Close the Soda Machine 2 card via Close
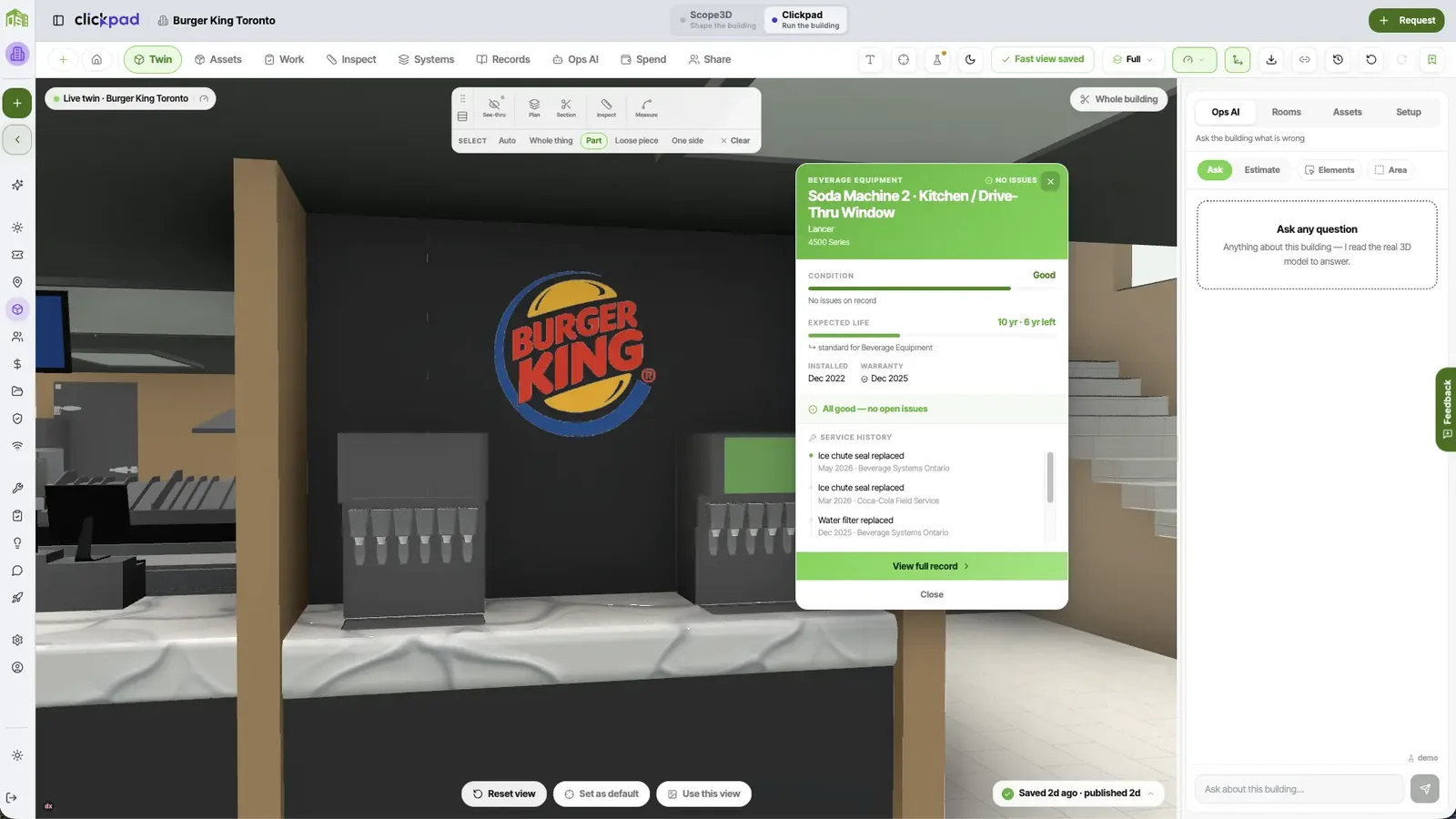 (932, 594)
